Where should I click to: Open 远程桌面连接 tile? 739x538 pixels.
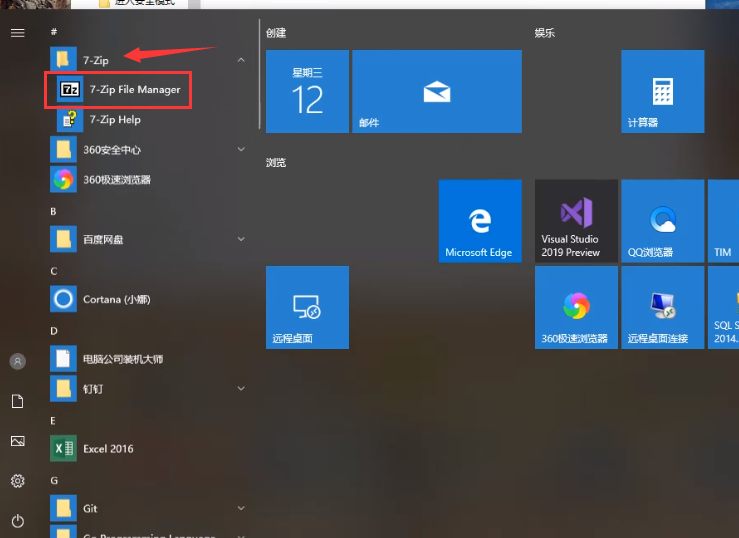(663, 307)
